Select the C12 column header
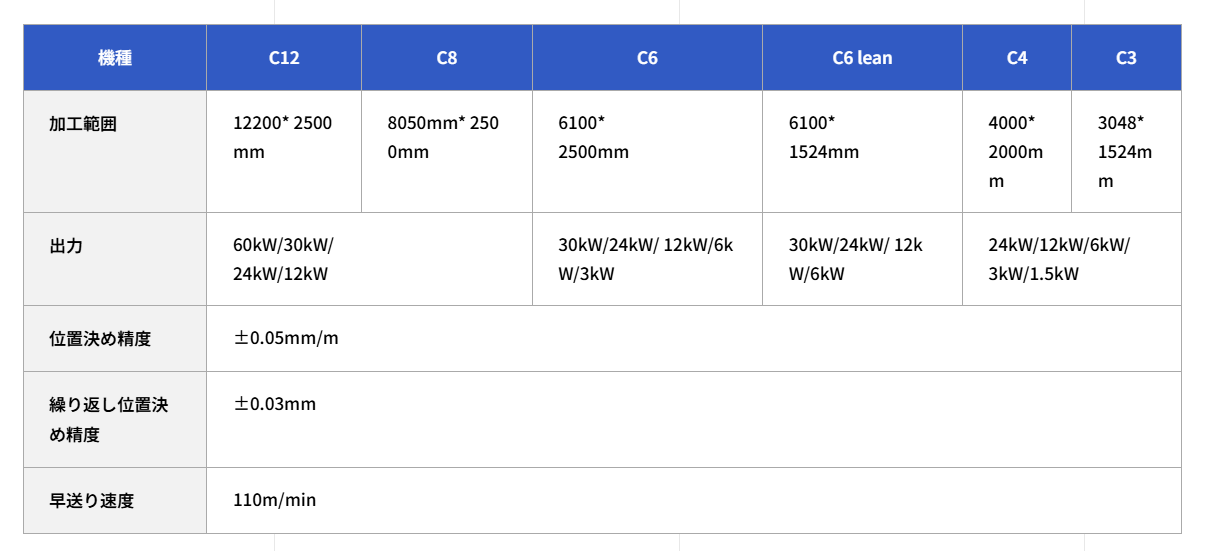The image size is (1208, 551). 284,58
